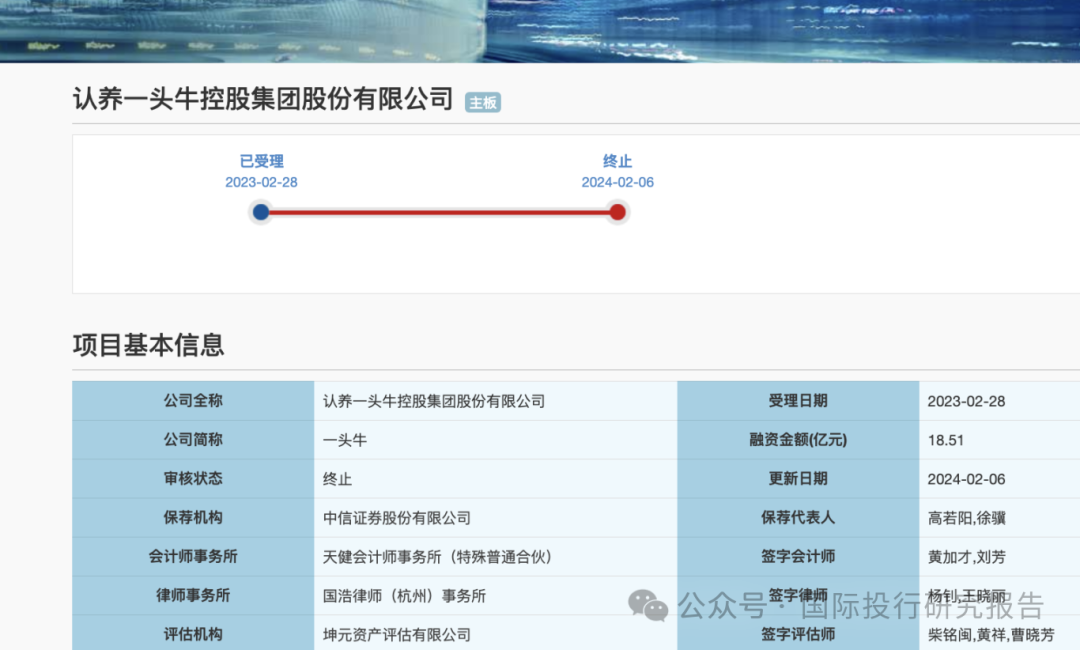The image size is (1080, 650).
Task: Click the 审核状态 value 终止
Action: point(338,479)
